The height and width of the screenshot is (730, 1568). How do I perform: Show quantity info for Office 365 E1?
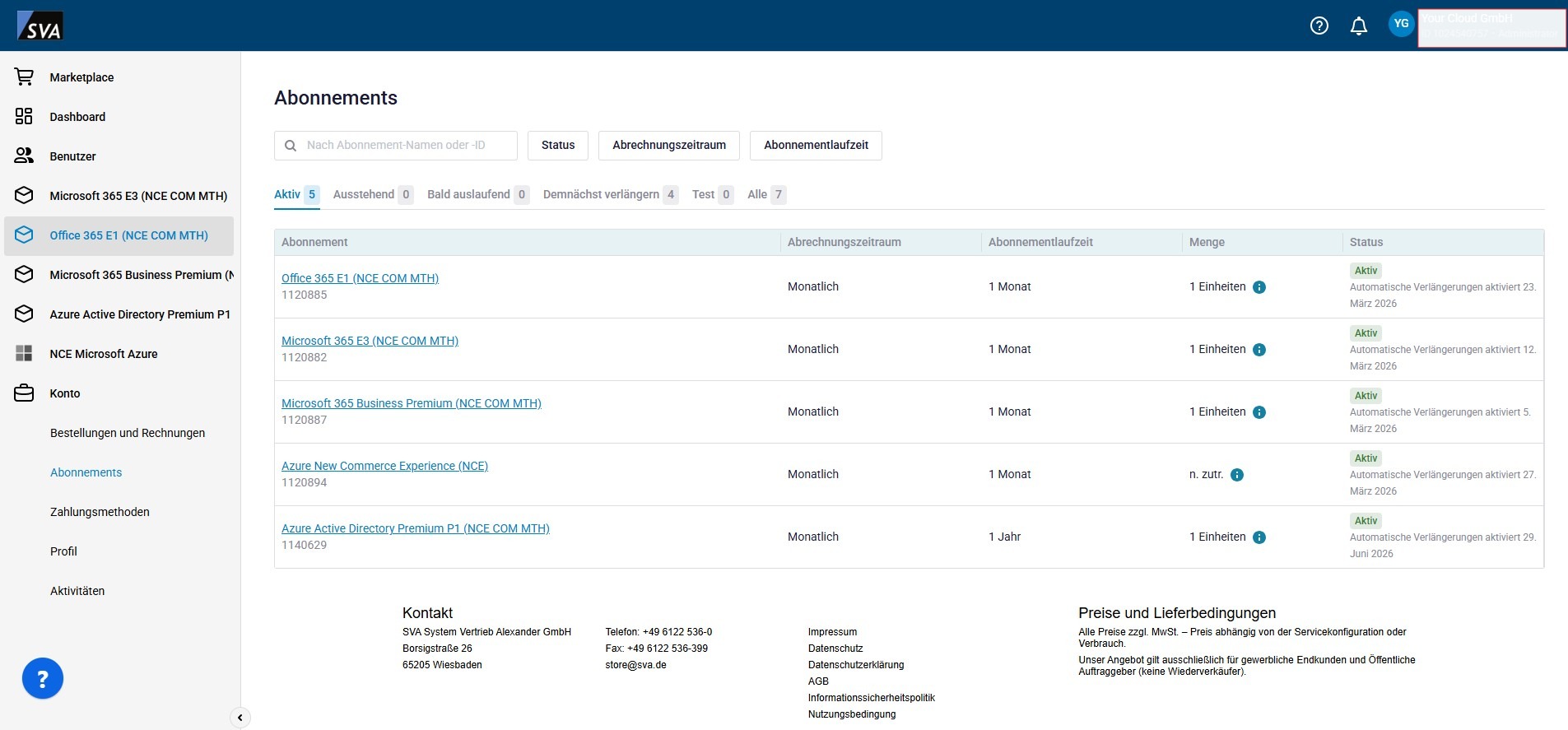(x=1259, y=287)
